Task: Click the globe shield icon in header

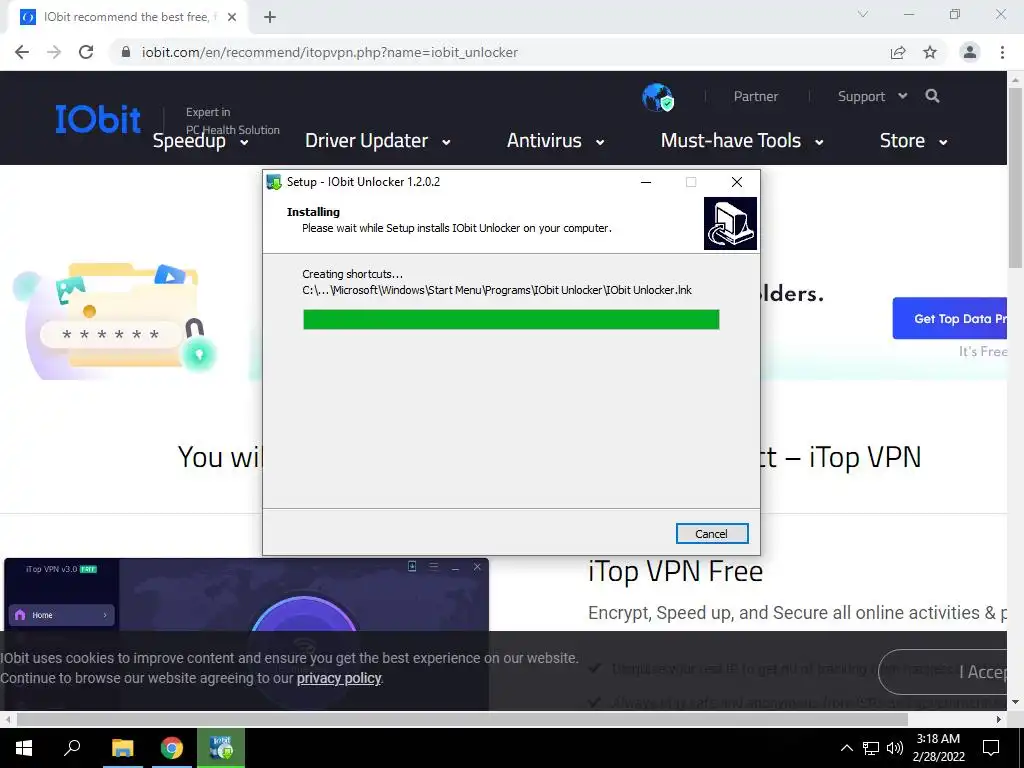Action: [x=657, y=97]
